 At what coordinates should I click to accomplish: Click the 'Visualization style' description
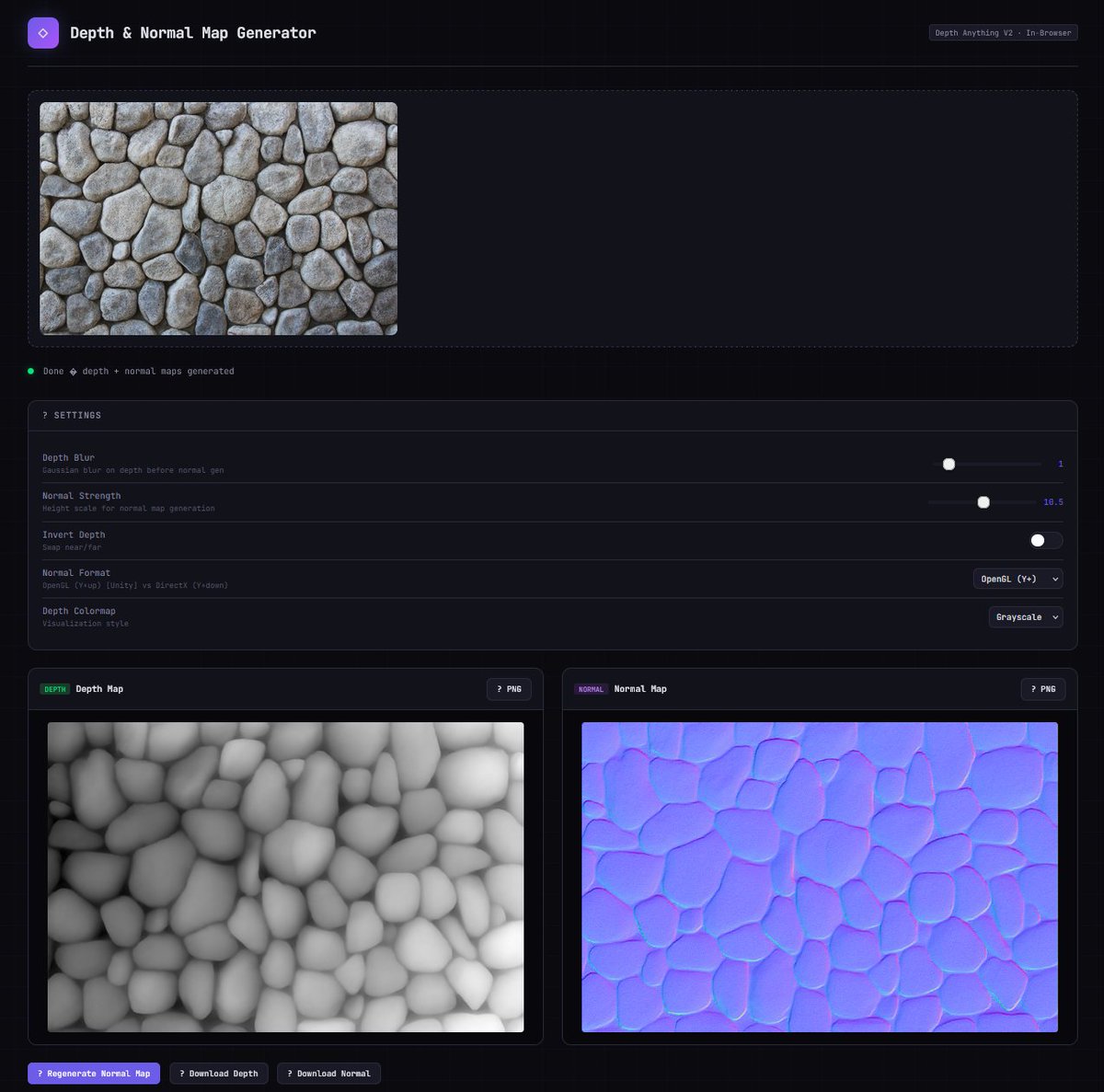pyautogui.click(x=86, y=624)
